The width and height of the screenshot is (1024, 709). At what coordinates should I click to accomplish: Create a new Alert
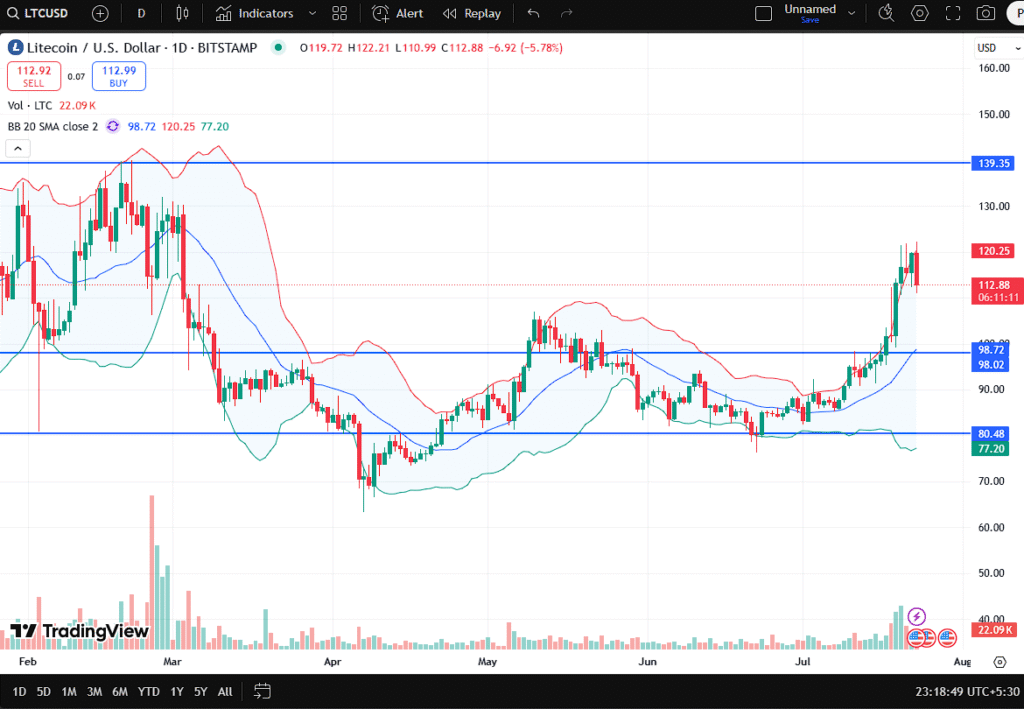tap(397, 13)
